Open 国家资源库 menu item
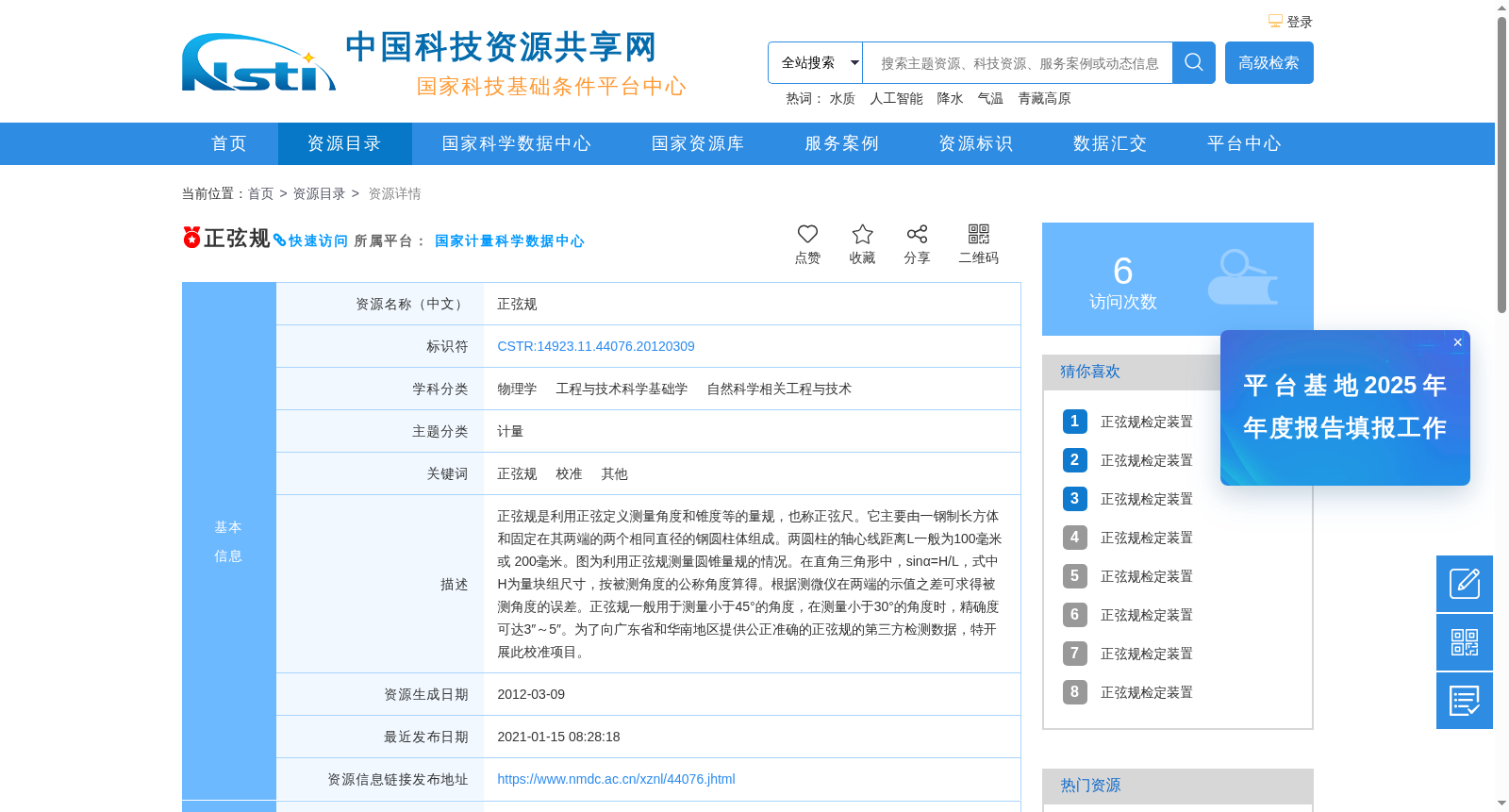The height and width of the screenshot is (812, 1509). (698, 143)
